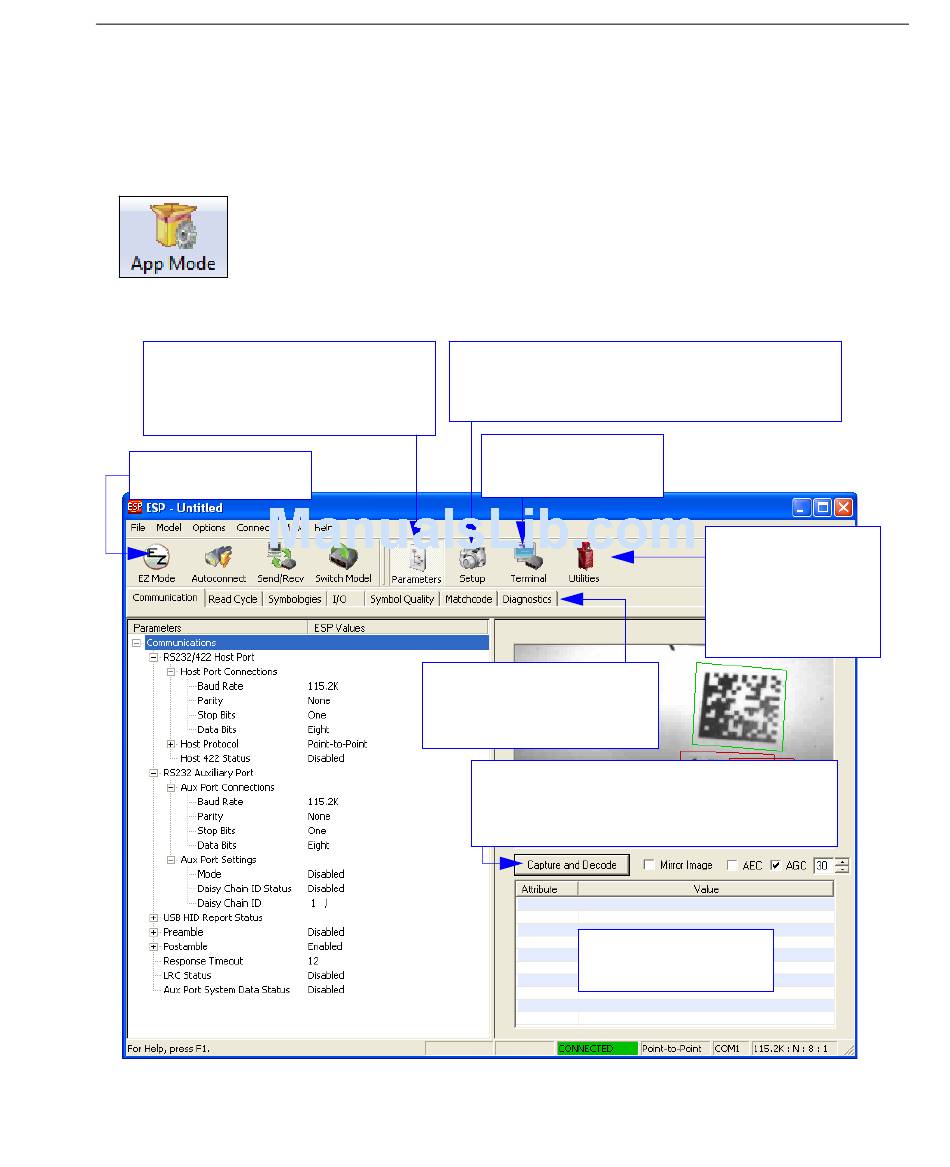The width and height of the screenshot is (950, 1167).
Task: Open the Model menu
Action: coord(168,528)
